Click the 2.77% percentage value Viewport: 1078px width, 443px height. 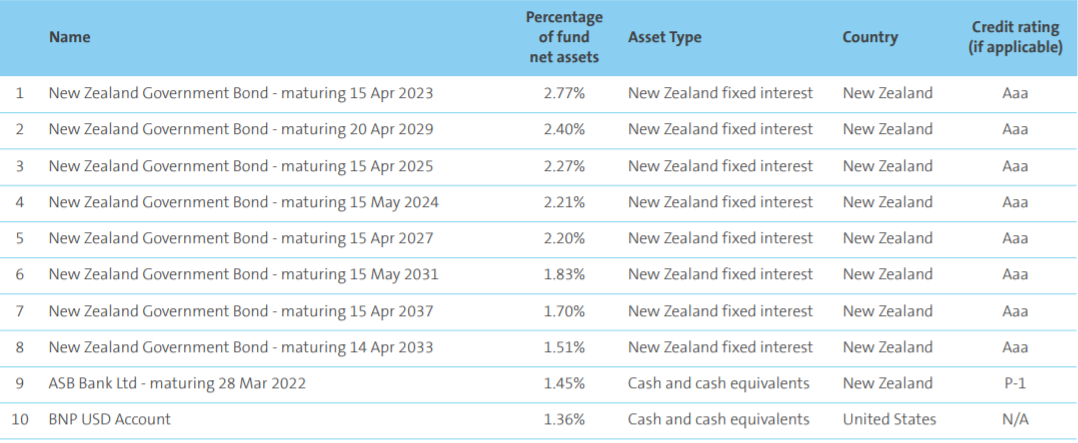[x=564, y=93]
